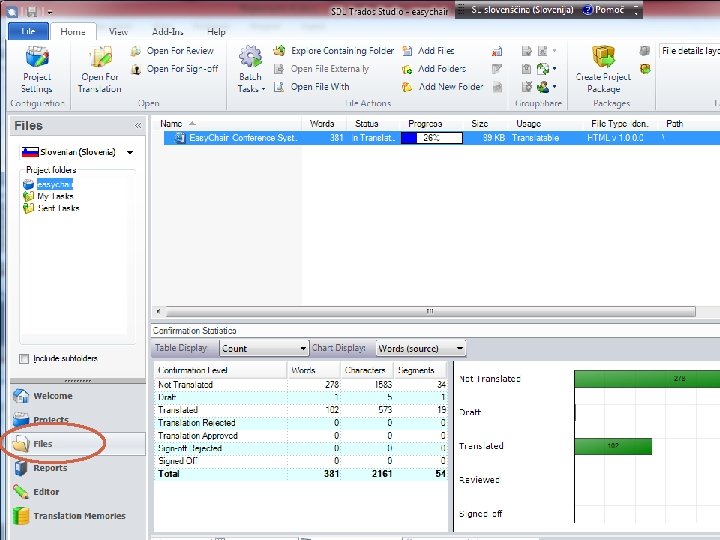720x540 pixels.
Task: Open the Batch Tasks menu icon
Action: (x=250, y=57)
